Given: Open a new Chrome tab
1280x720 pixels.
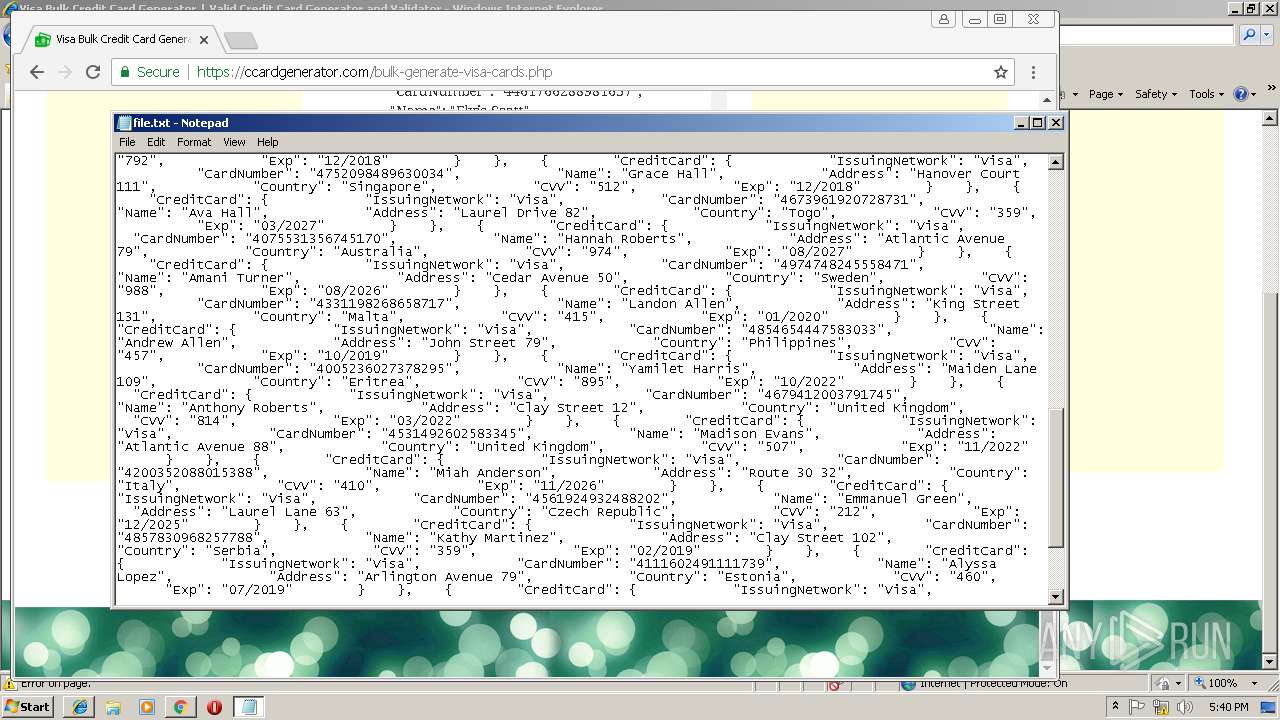Looking at the screenshot, I should [241, 40].
